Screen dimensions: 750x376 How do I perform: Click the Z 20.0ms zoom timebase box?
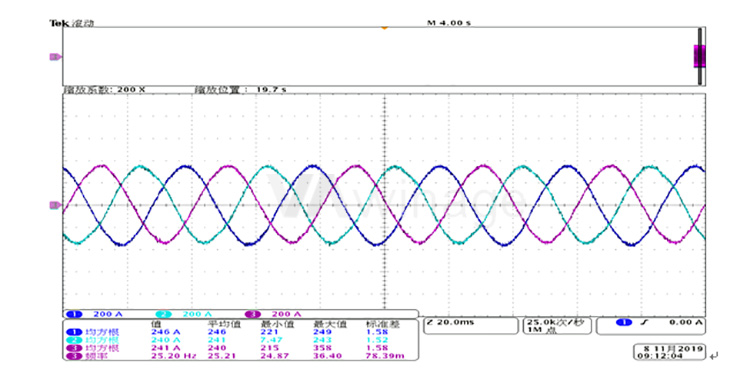(x=471, y=326)
